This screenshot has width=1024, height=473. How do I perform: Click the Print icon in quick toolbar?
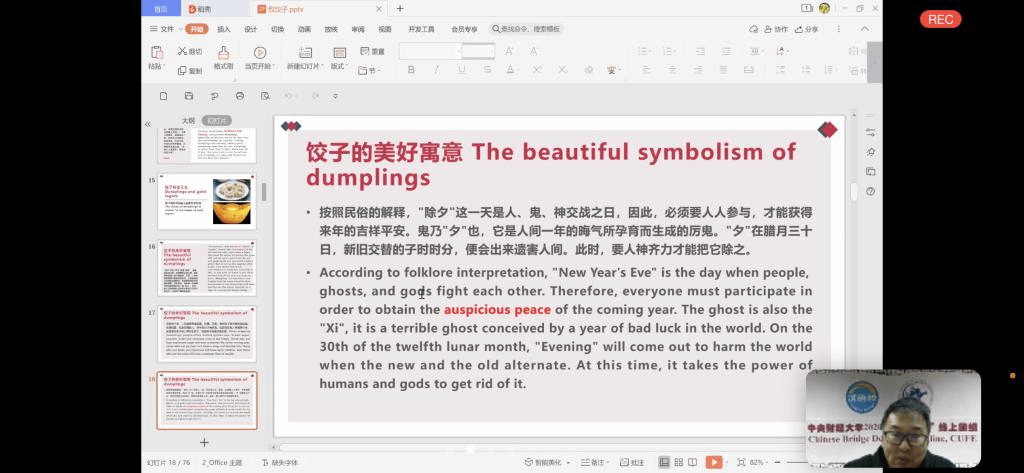pos(239,95)
